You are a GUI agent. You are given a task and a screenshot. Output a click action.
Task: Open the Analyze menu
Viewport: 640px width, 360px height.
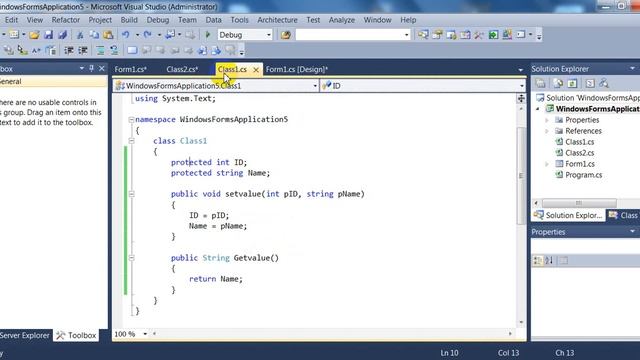pos(342,20)
